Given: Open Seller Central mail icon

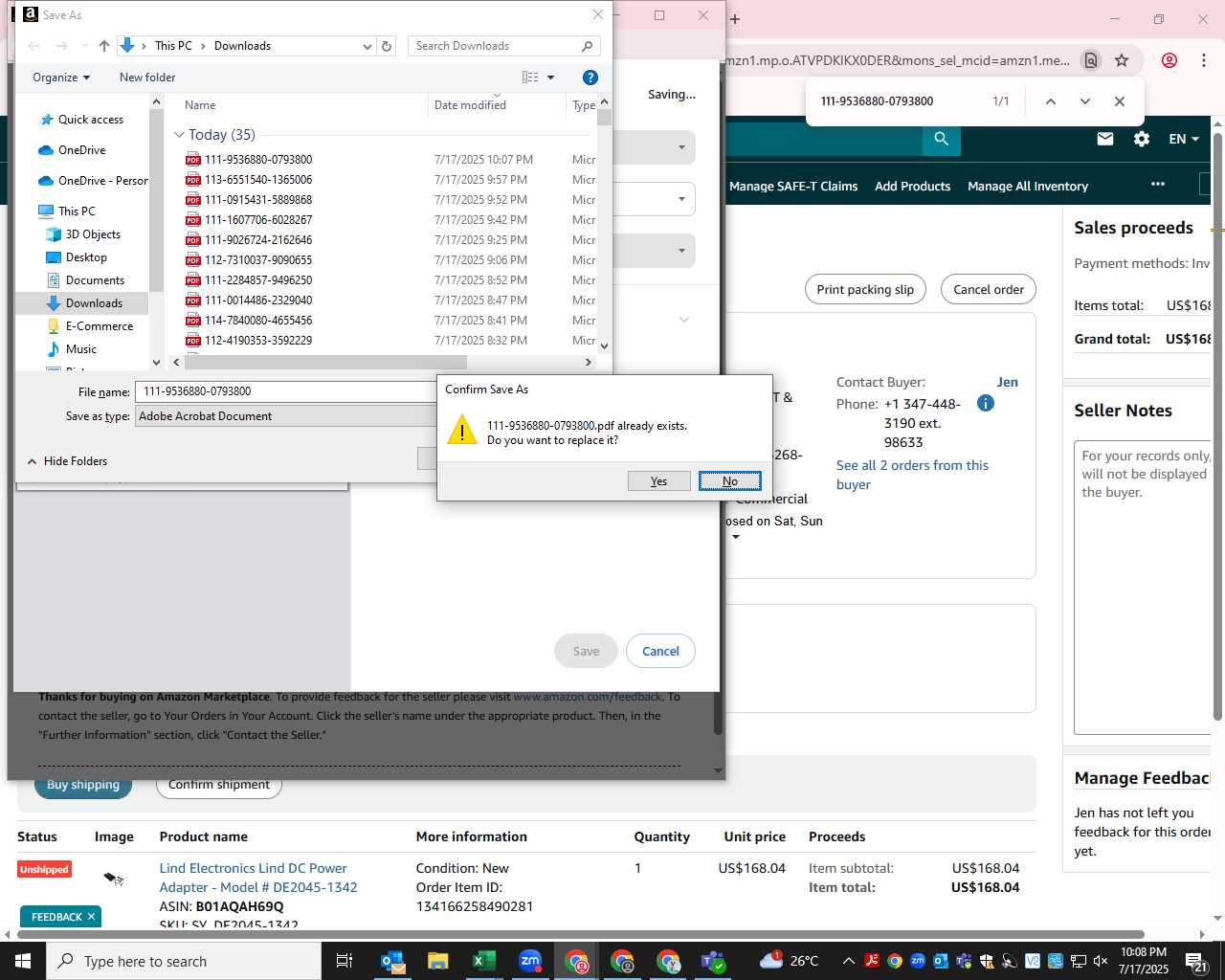Looking at the screenshot, I should (1105, 139).
